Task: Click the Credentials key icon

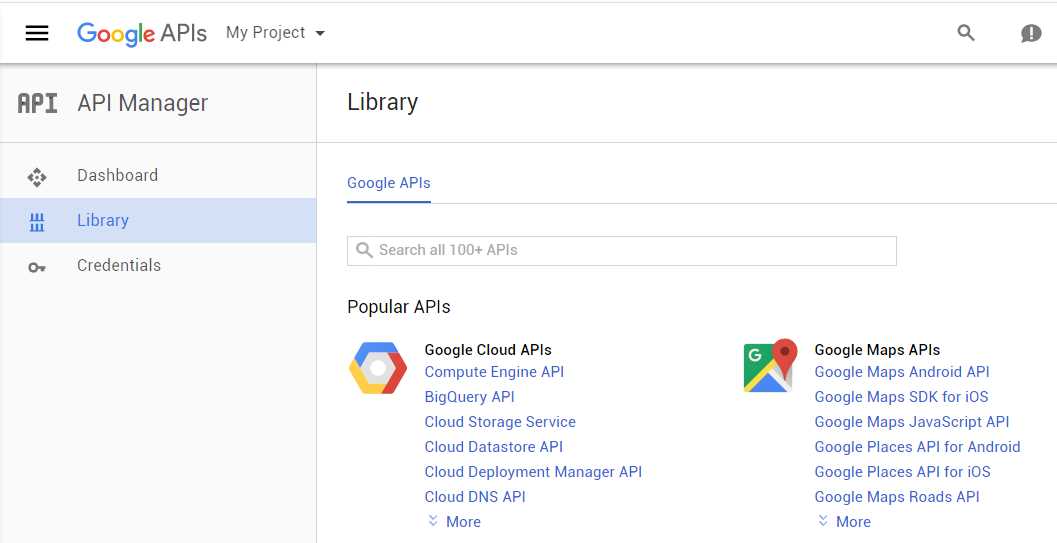Action: tap(36, 267)
